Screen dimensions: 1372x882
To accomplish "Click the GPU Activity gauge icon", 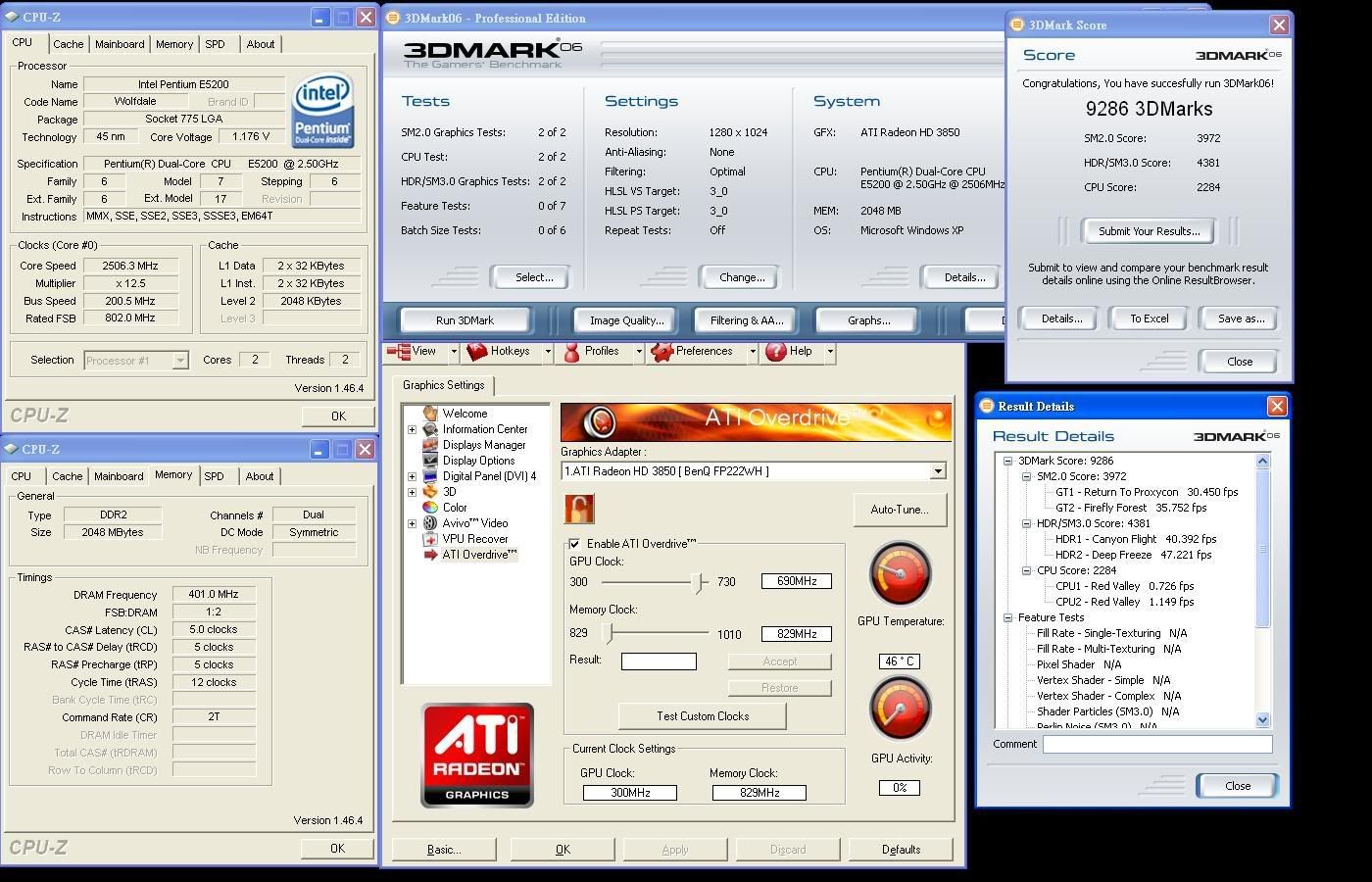I will click(x=900, y=709).
